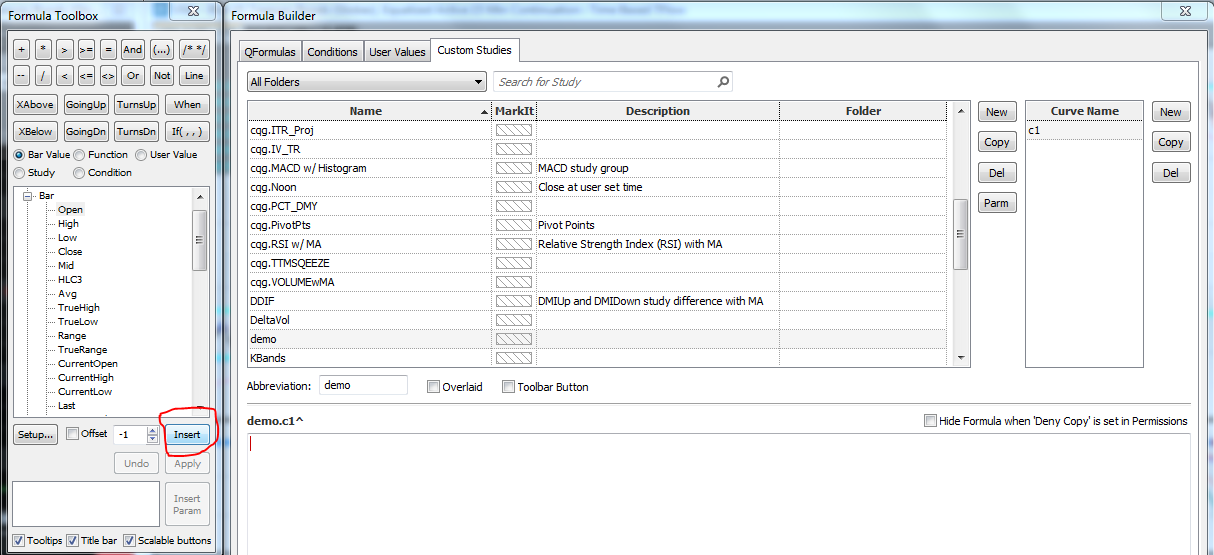
Task: Insert the GoingUp function
Action: pyautogui.click(x=86, y=104)
